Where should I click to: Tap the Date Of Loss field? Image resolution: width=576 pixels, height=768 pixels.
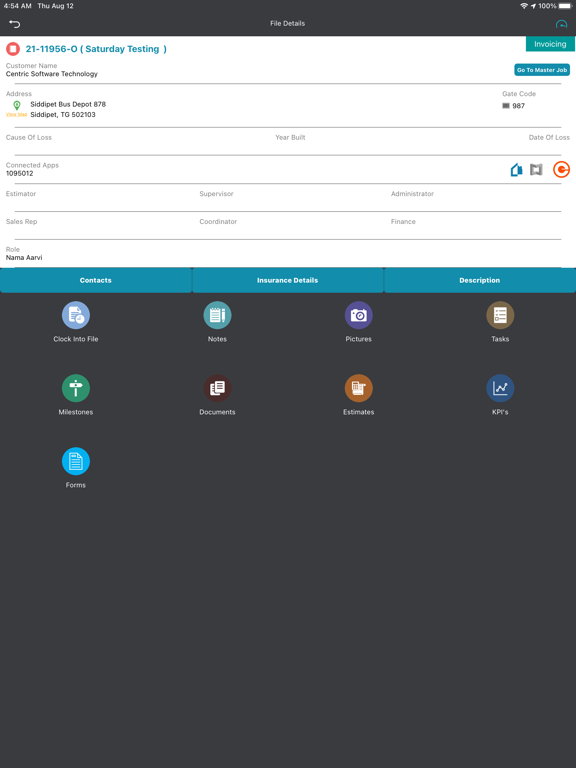tap(549, 138)
